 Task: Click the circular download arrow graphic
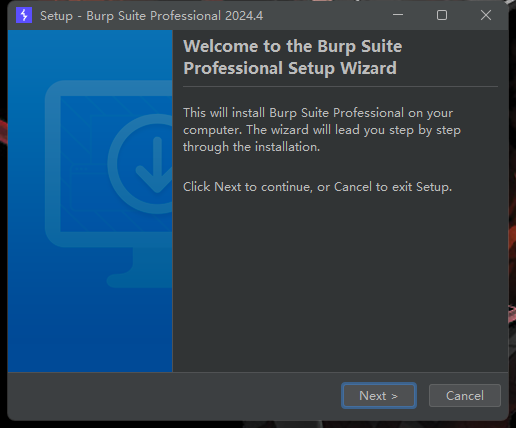[144, 164]
